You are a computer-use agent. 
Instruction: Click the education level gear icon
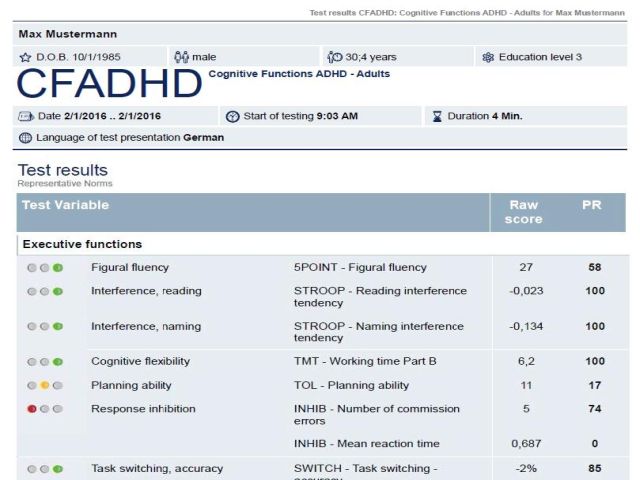coord(488,57)
